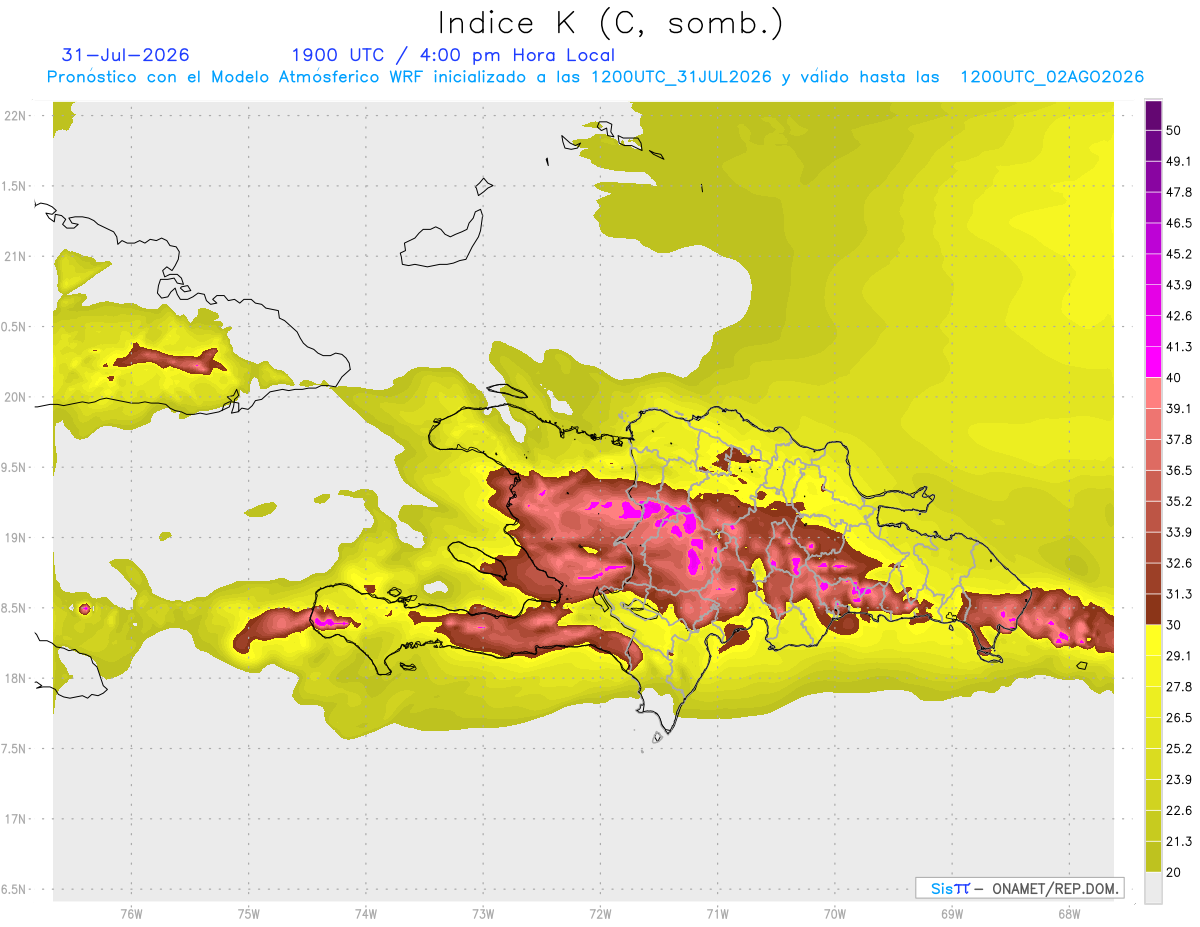Click the '17N' latitude label
The height and width of the screenshot is (927, 1200).
pyautogui.click(x=14, y=819)
